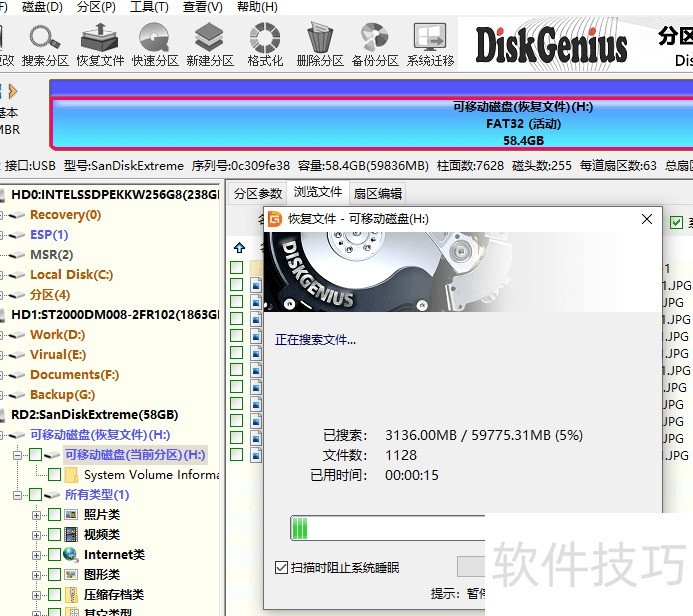Click the drive icon next to ESP(1)
Image resolution: width=693 pixels, height=616 pixels.
tap(17, 235)
